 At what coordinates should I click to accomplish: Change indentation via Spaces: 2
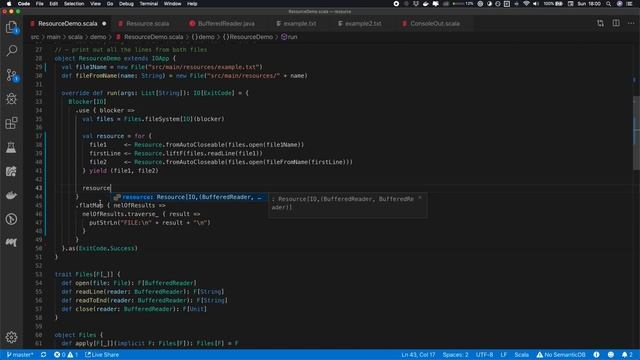456,355
